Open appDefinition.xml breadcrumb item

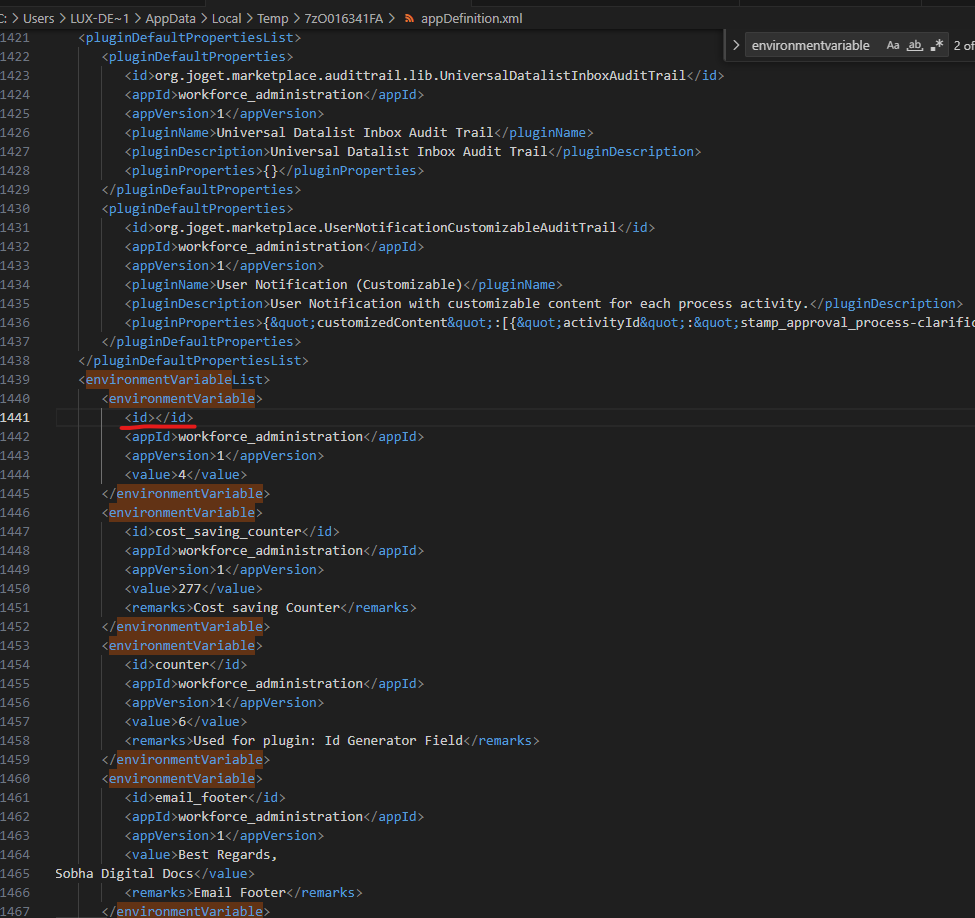click(471, 19)
